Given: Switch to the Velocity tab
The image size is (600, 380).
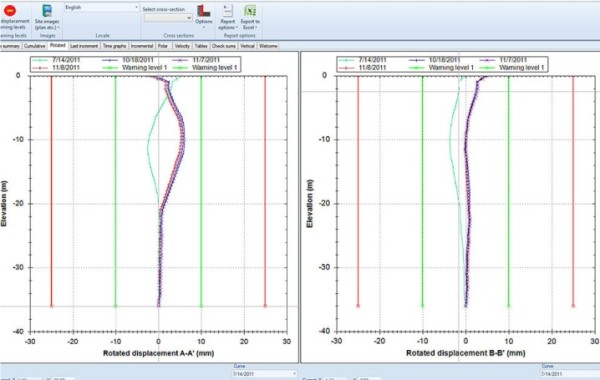Looking at the screenshot, I should (x=182, y=46).
